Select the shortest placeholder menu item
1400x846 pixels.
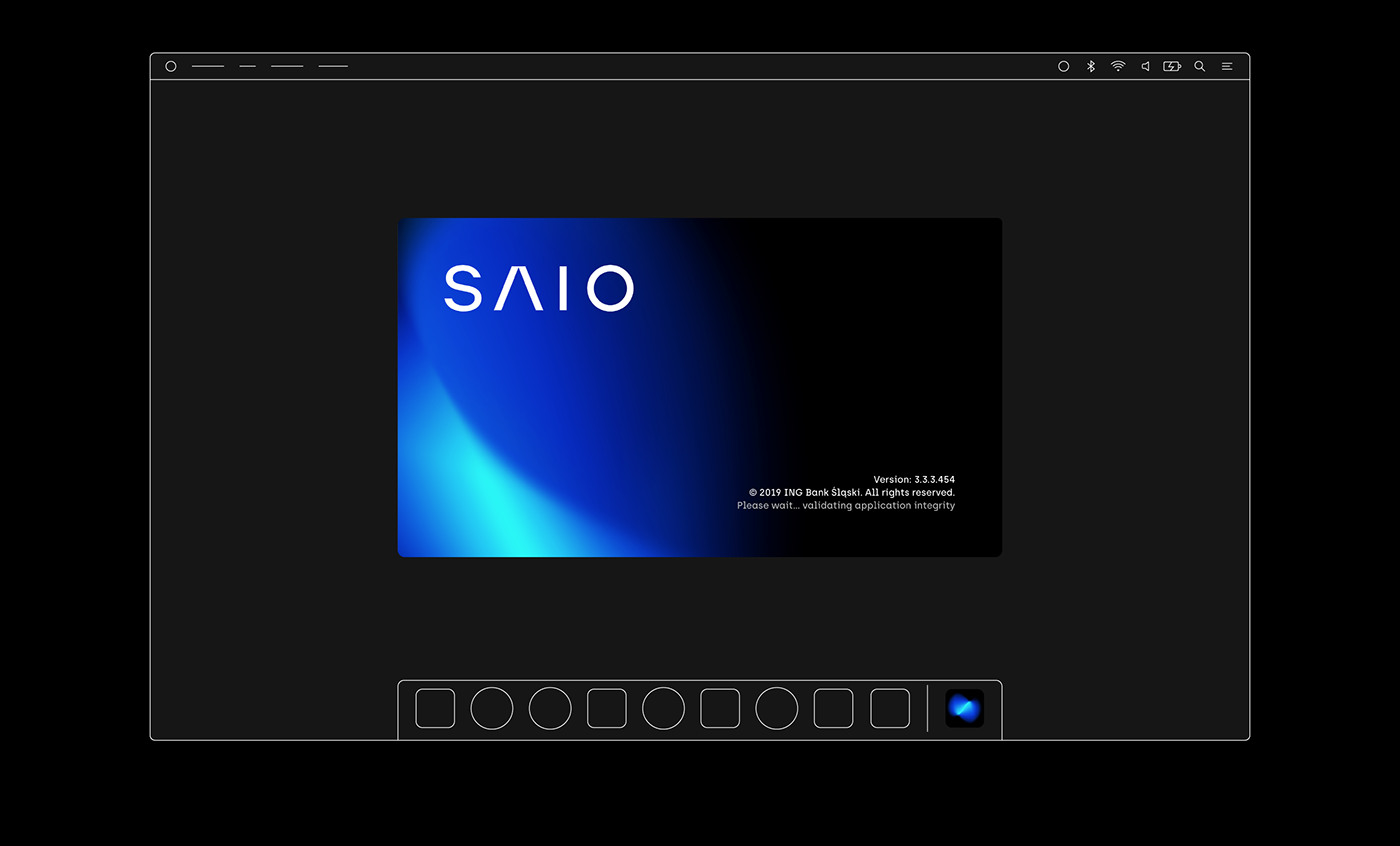[x=248, y=66]
